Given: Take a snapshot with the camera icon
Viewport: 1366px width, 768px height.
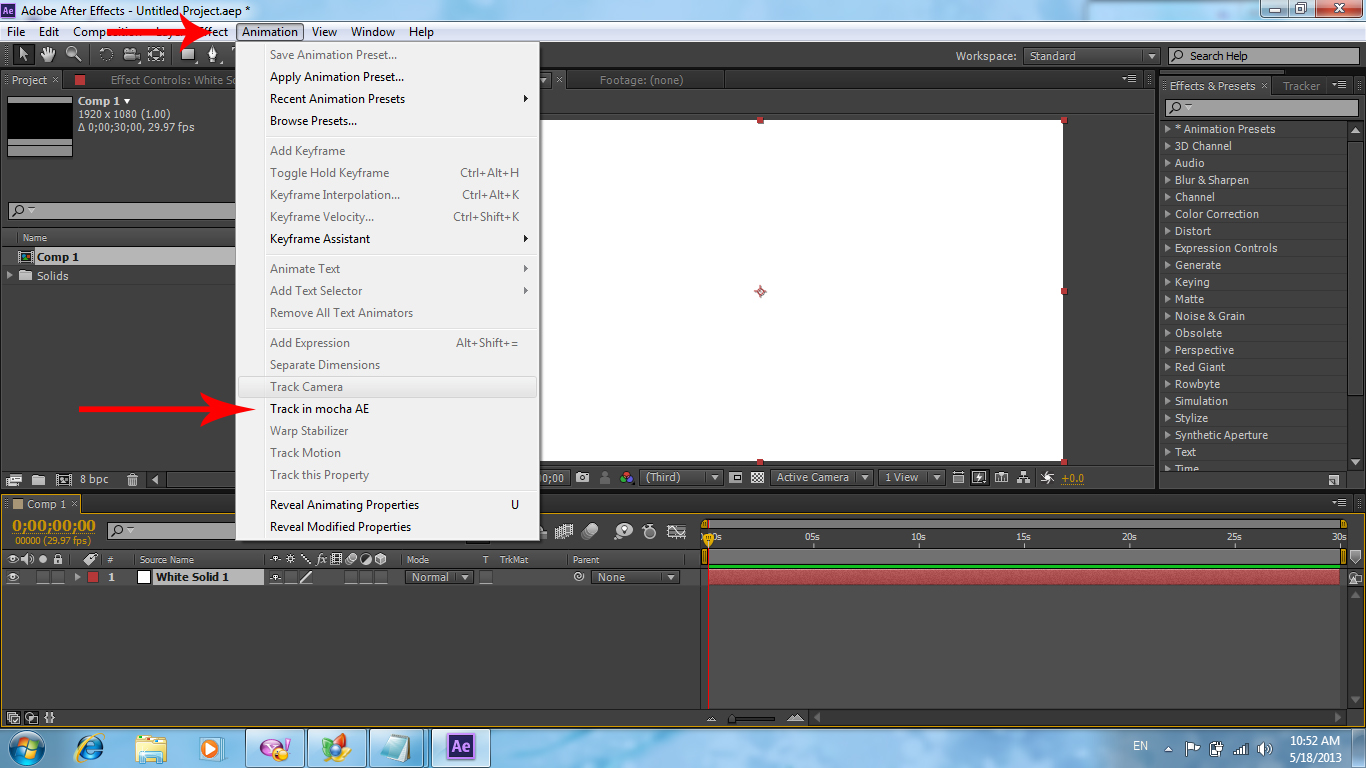Looking at the screenshot, I should coord(583,478).
